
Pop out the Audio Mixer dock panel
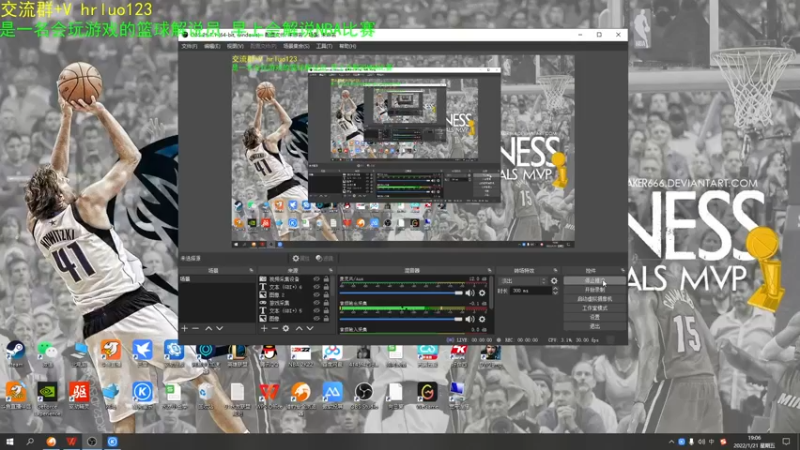click(x=489, y=270)
